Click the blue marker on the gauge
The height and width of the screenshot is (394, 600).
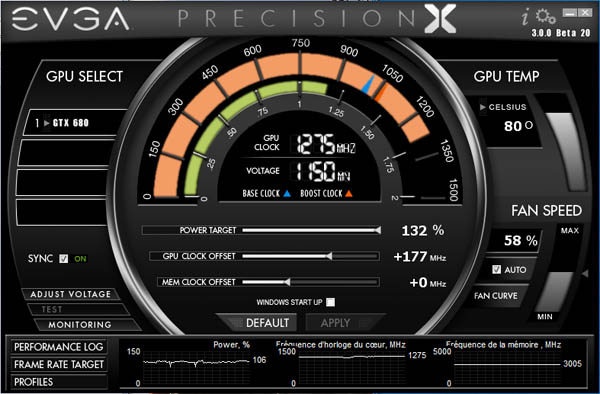click(368, 85)
